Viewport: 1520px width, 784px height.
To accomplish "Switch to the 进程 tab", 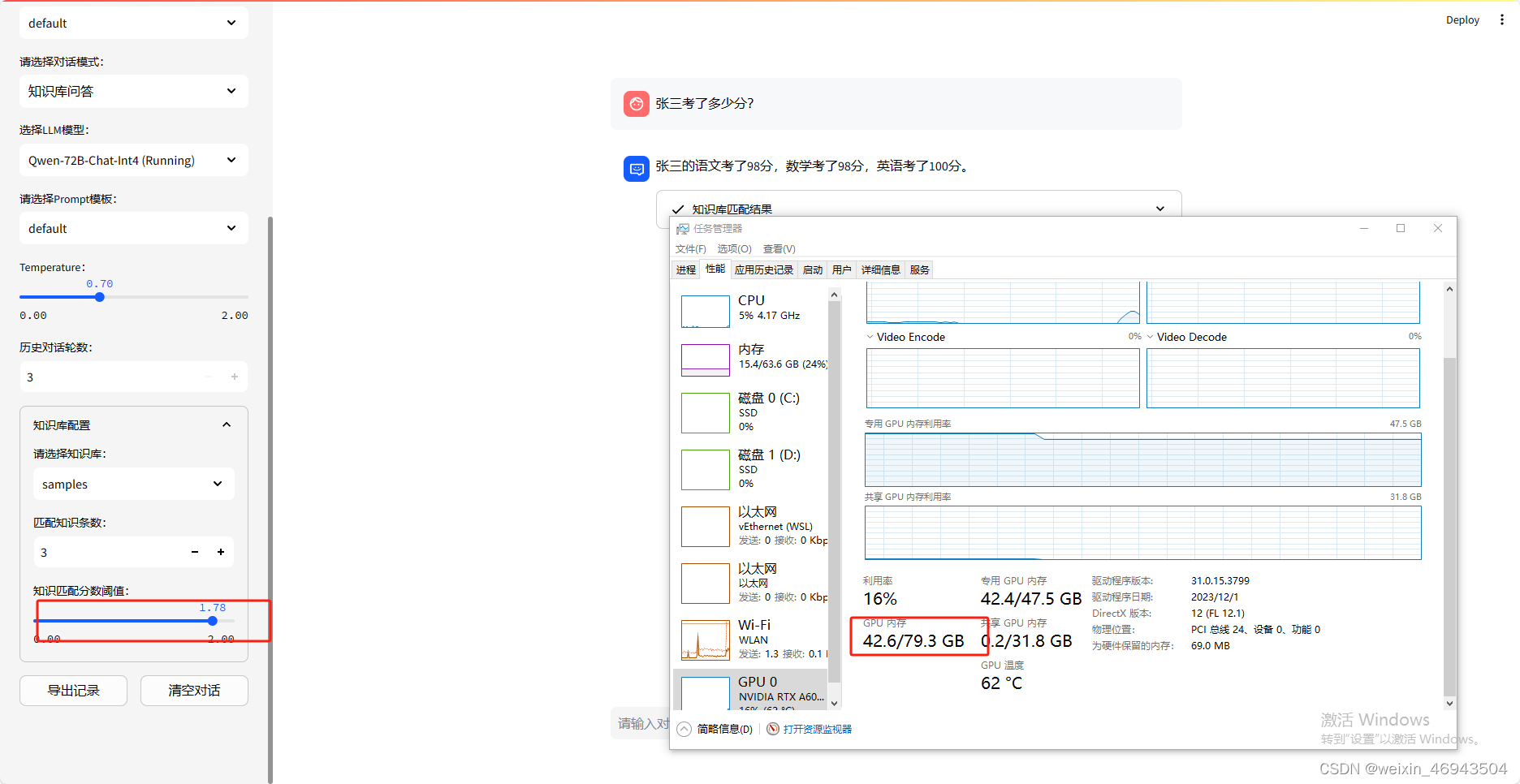I will [686, 270].
